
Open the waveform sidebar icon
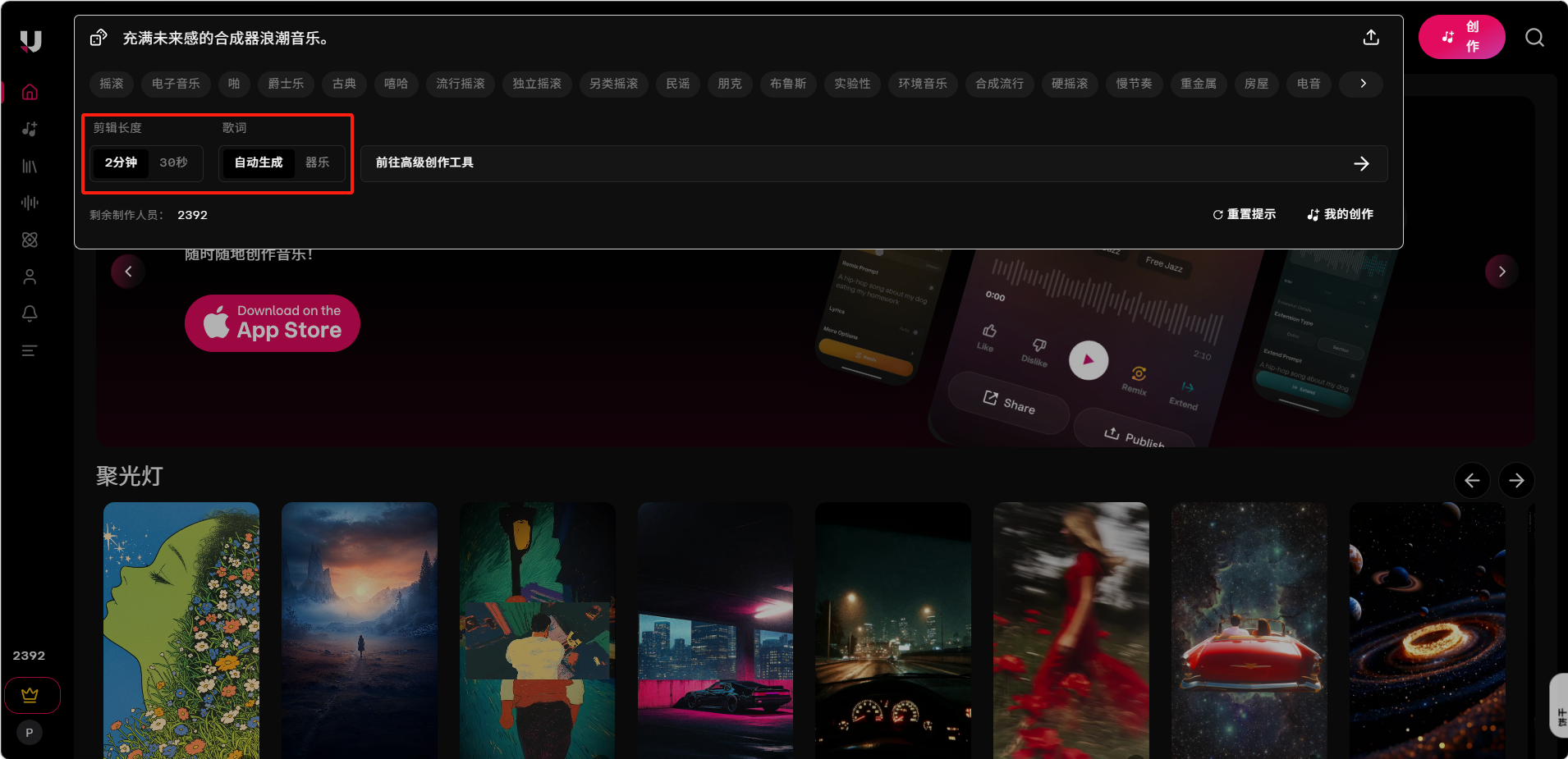point(30,203)
